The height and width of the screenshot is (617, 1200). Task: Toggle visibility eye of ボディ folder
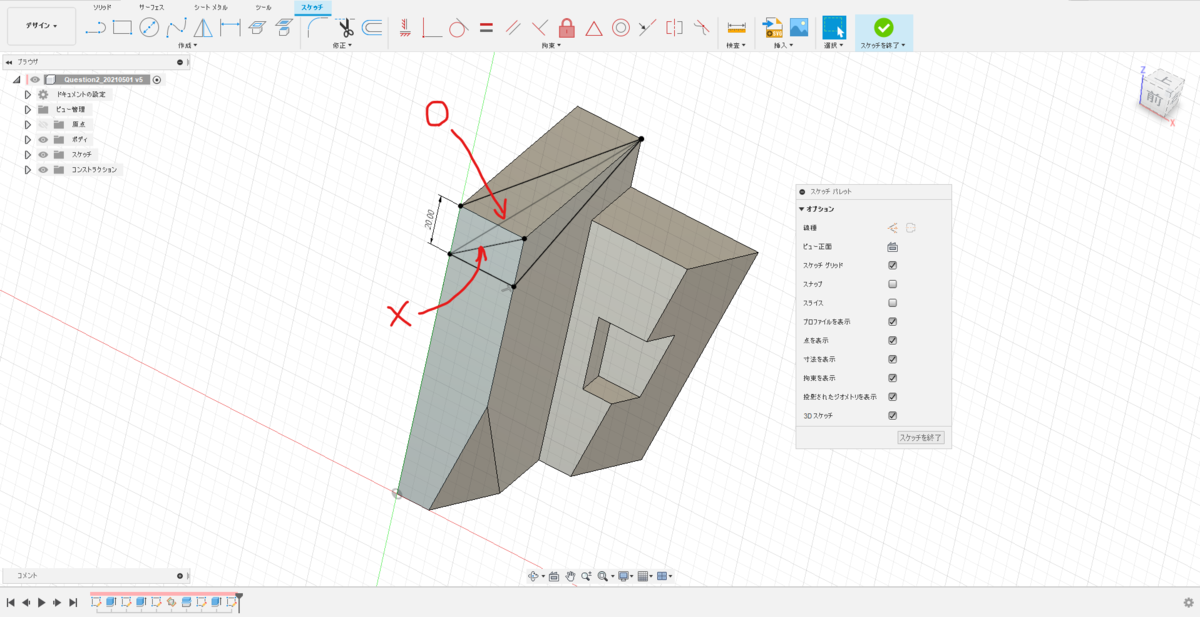coord(43,139)
